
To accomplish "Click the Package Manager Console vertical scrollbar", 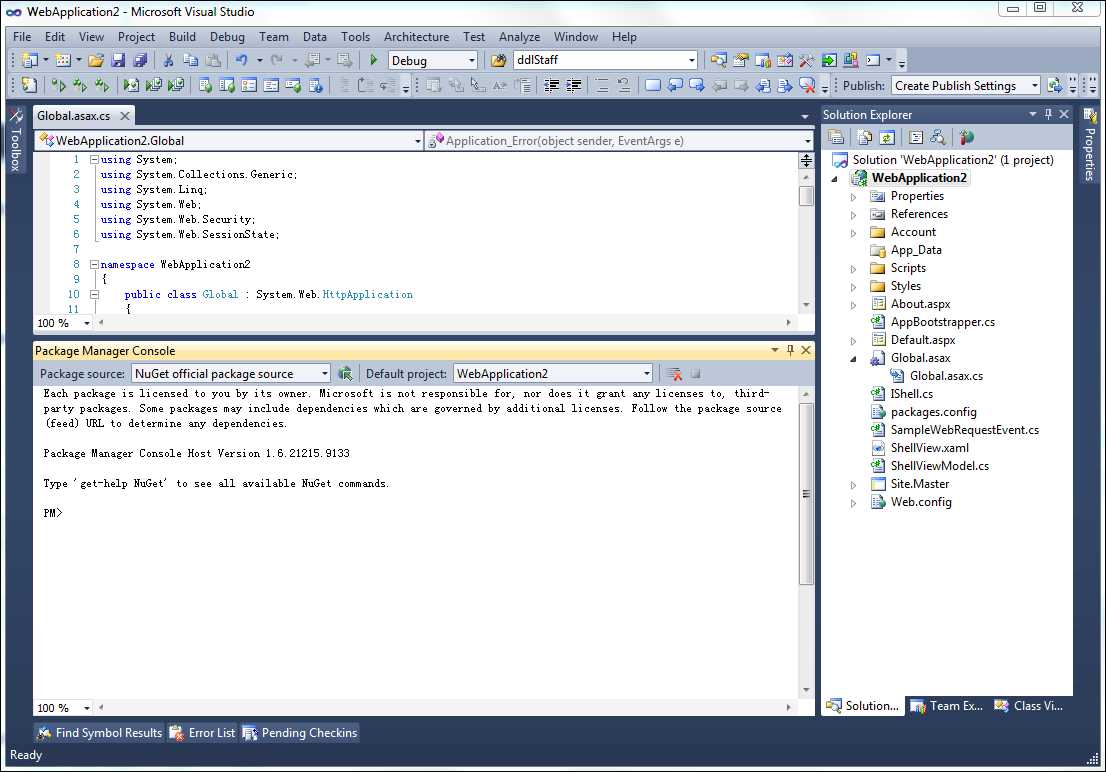I will click(x=806, y=494).
